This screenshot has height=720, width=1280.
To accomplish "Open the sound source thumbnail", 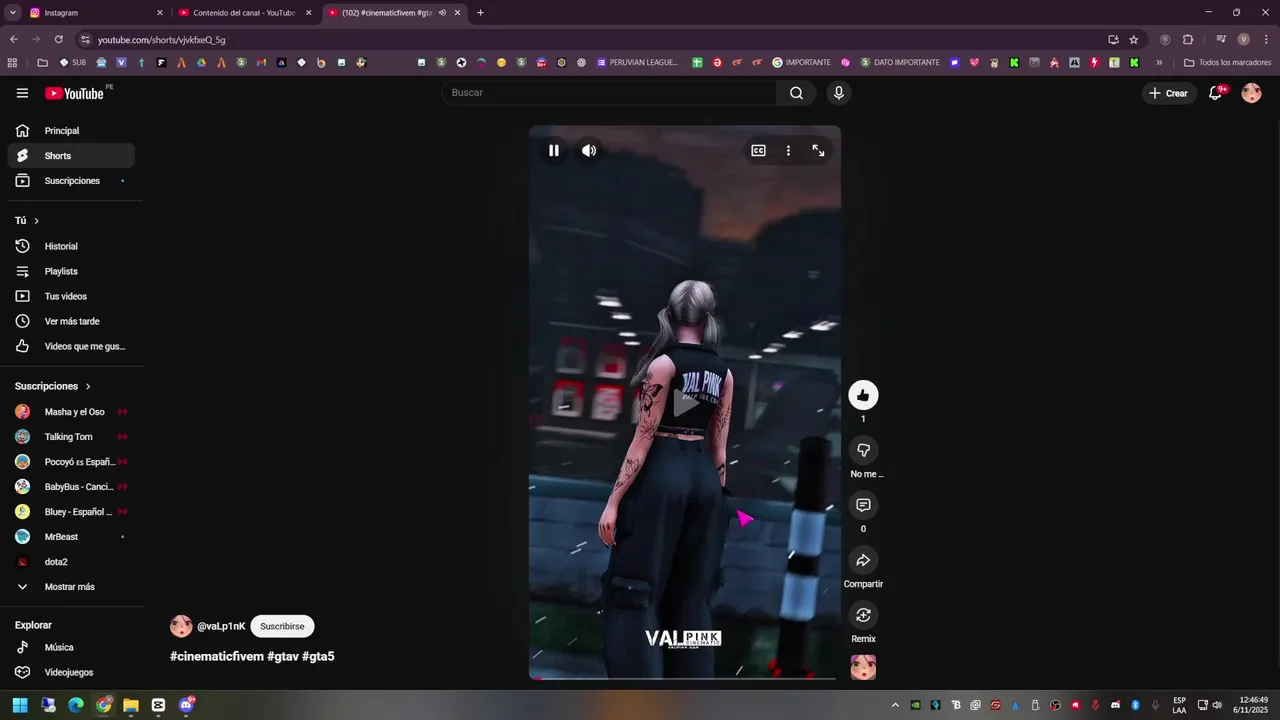I will pos(863,668).
